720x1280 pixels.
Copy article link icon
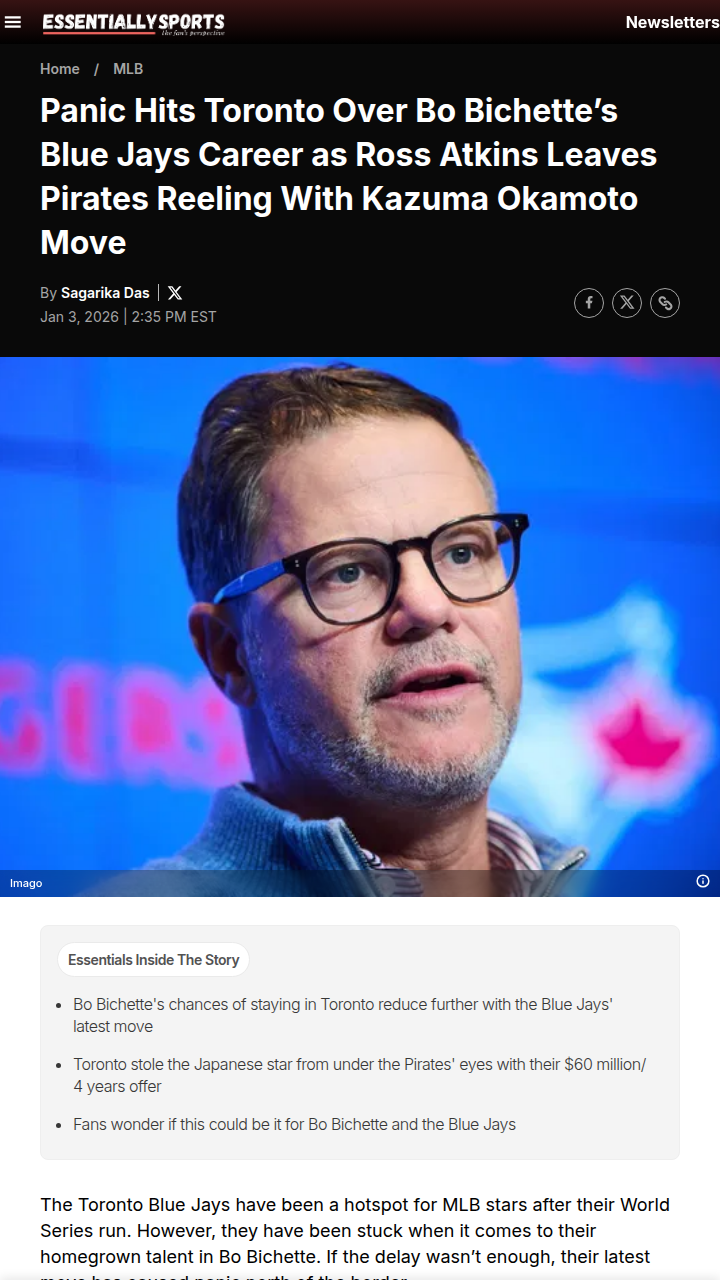665,303
